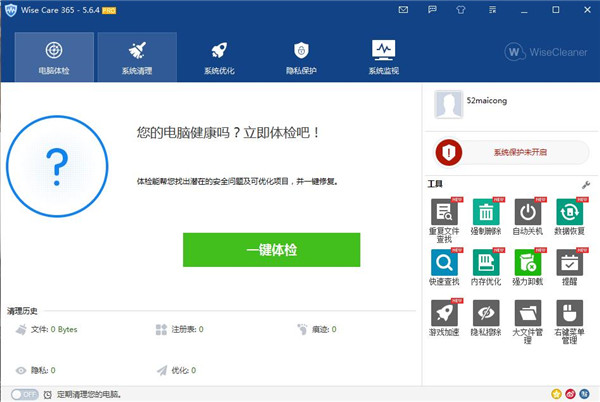Click the Wise Care 365 app shield icon
The height and width of the screenshot is (402, 600).
[11, 10]
